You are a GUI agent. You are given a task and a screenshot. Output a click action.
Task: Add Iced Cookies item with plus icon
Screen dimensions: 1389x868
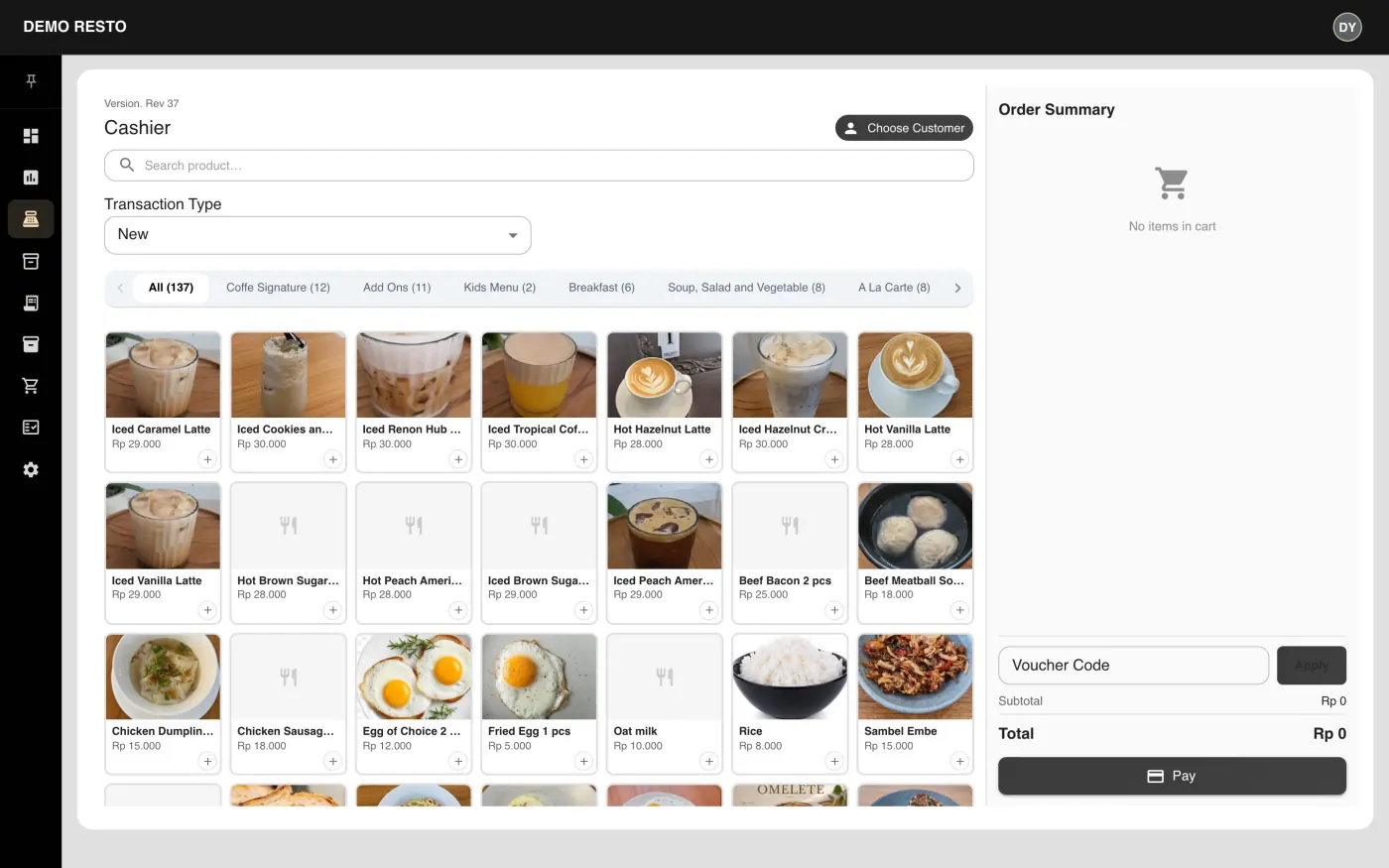[x=333, y=459]
